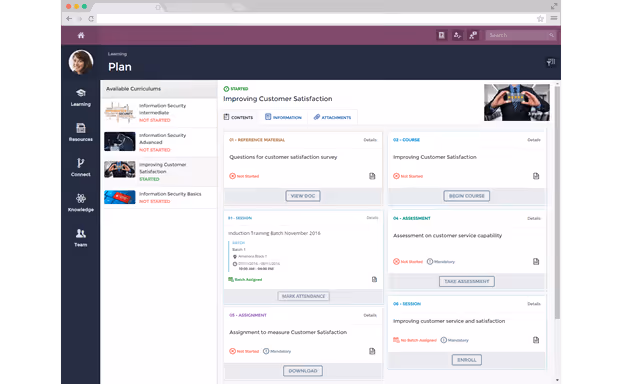Click the DOWNLOAD button

(303, 371)
